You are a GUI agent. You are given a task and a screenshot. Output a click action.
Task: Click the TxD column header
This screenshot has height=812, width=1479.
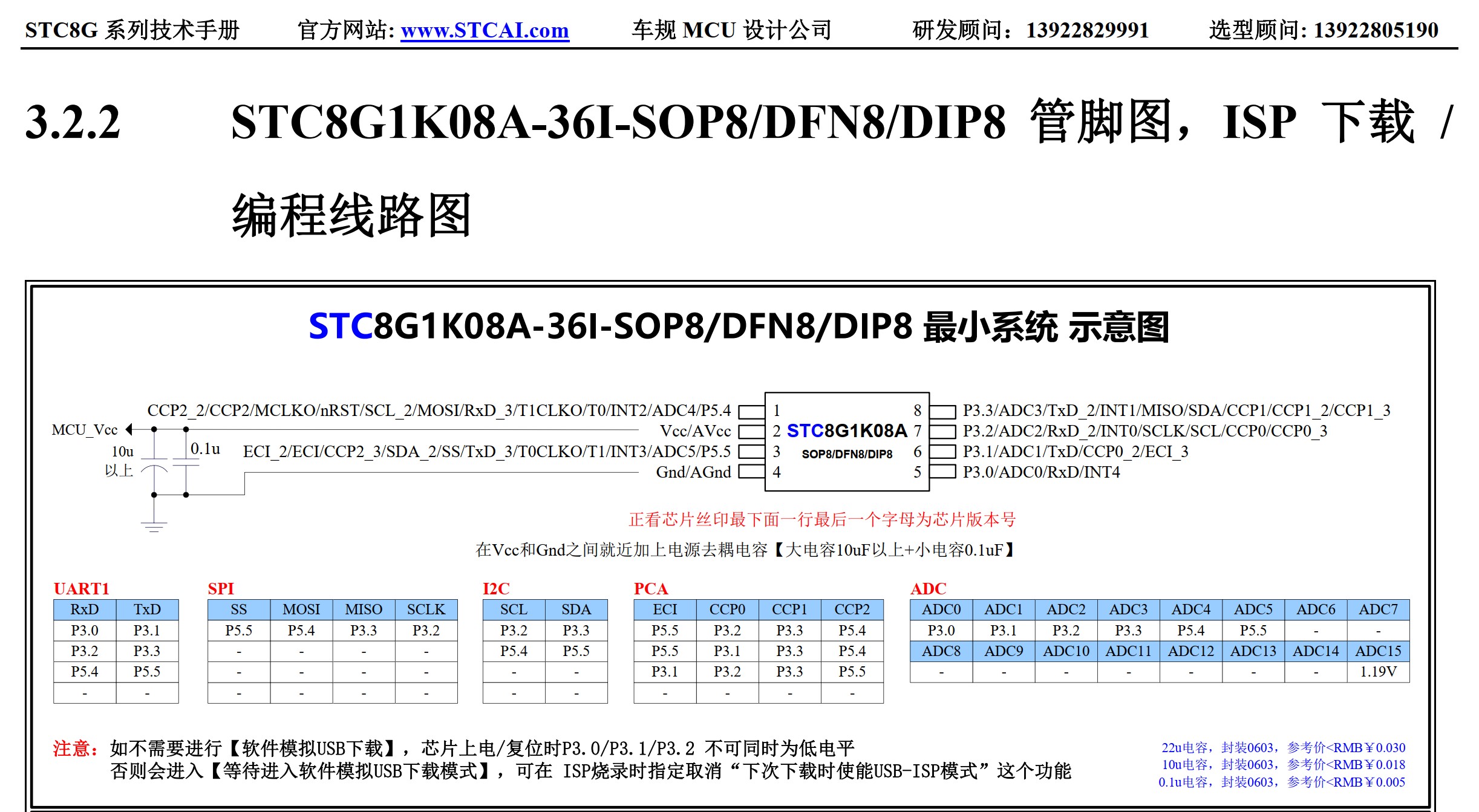(147, 609)
